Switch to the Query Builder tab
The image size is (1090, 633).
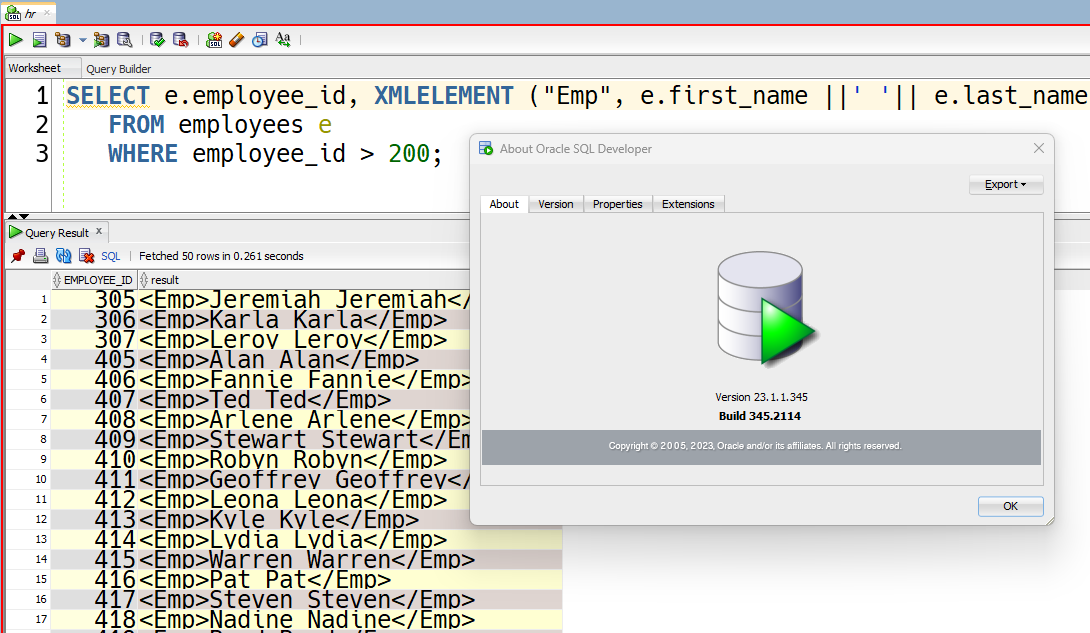pos(119,69)
